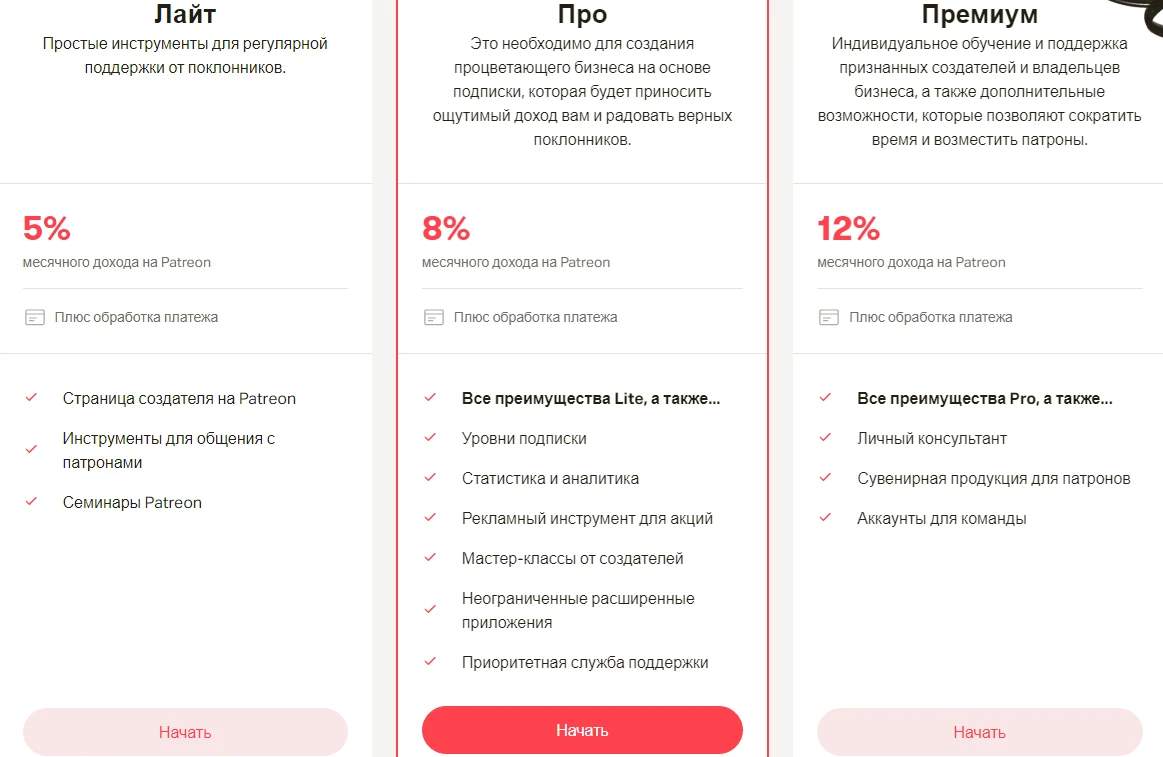Screen dimensions: 1163x757
Task: Click checkmark beside Личный консультант
Action: pyautogui.click(x=825, y=438)
